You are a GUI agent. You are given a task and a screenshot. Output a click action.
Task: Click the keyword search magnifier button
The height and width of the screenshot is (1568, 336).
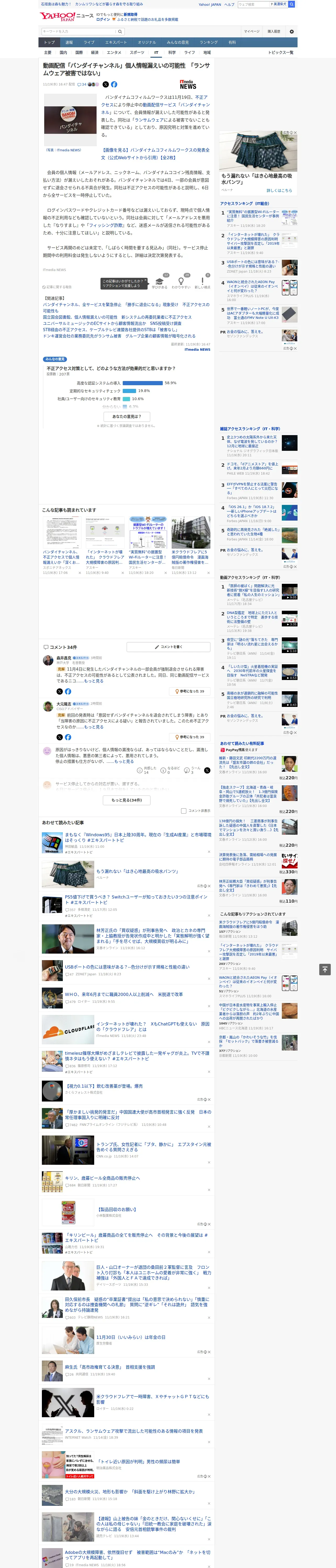(120, 32)
